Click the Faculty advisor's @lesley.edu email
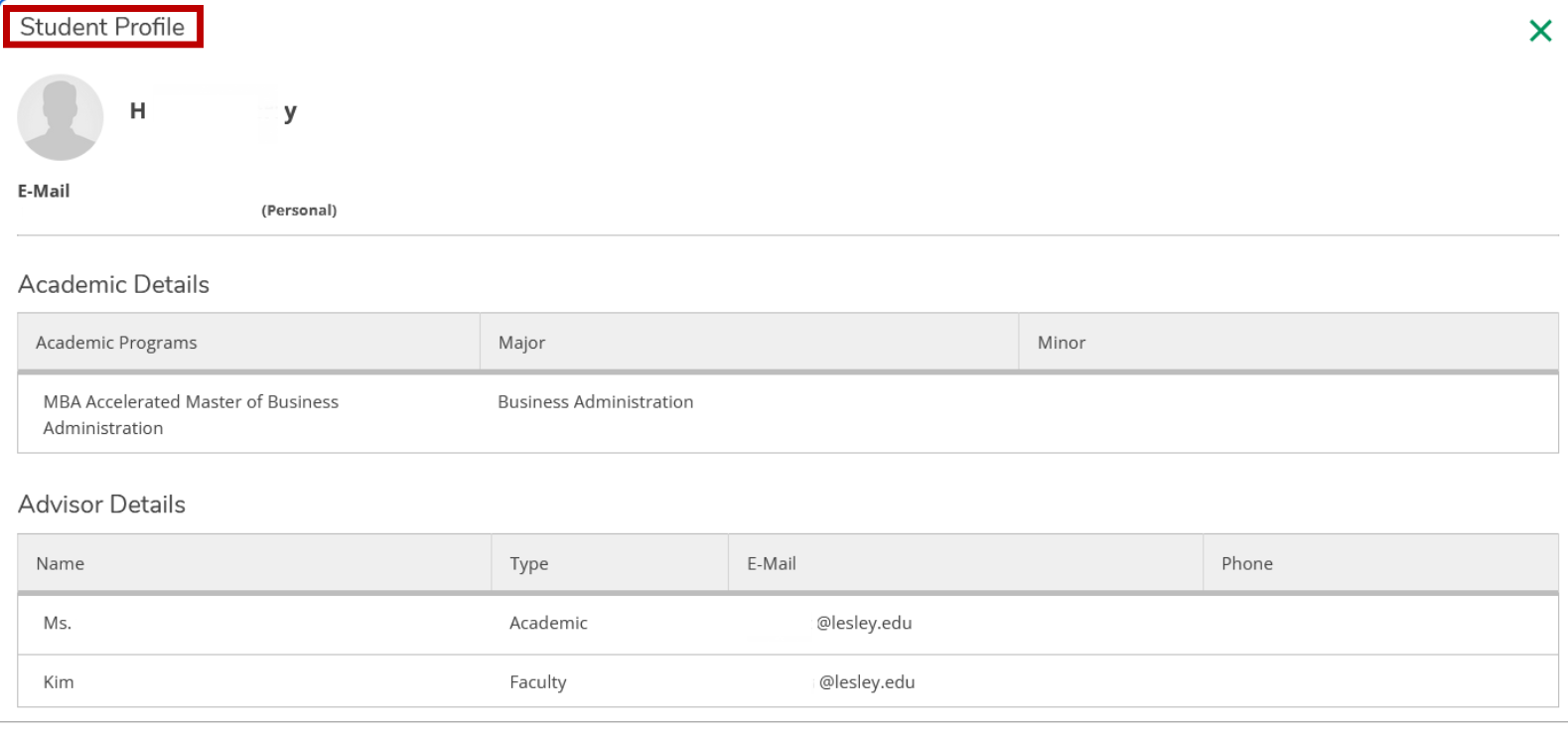This screenshot has width=1568, height=734. tap(866, 682)
